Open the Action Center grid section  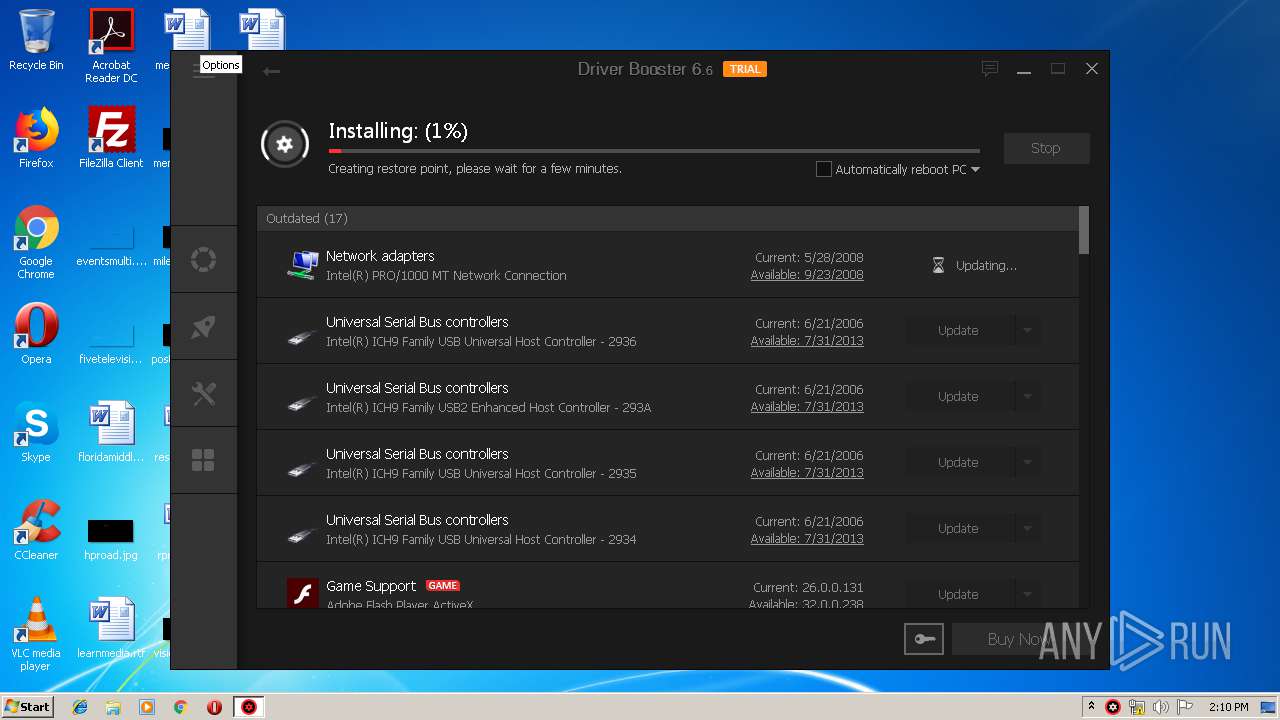tap(204, 460)
